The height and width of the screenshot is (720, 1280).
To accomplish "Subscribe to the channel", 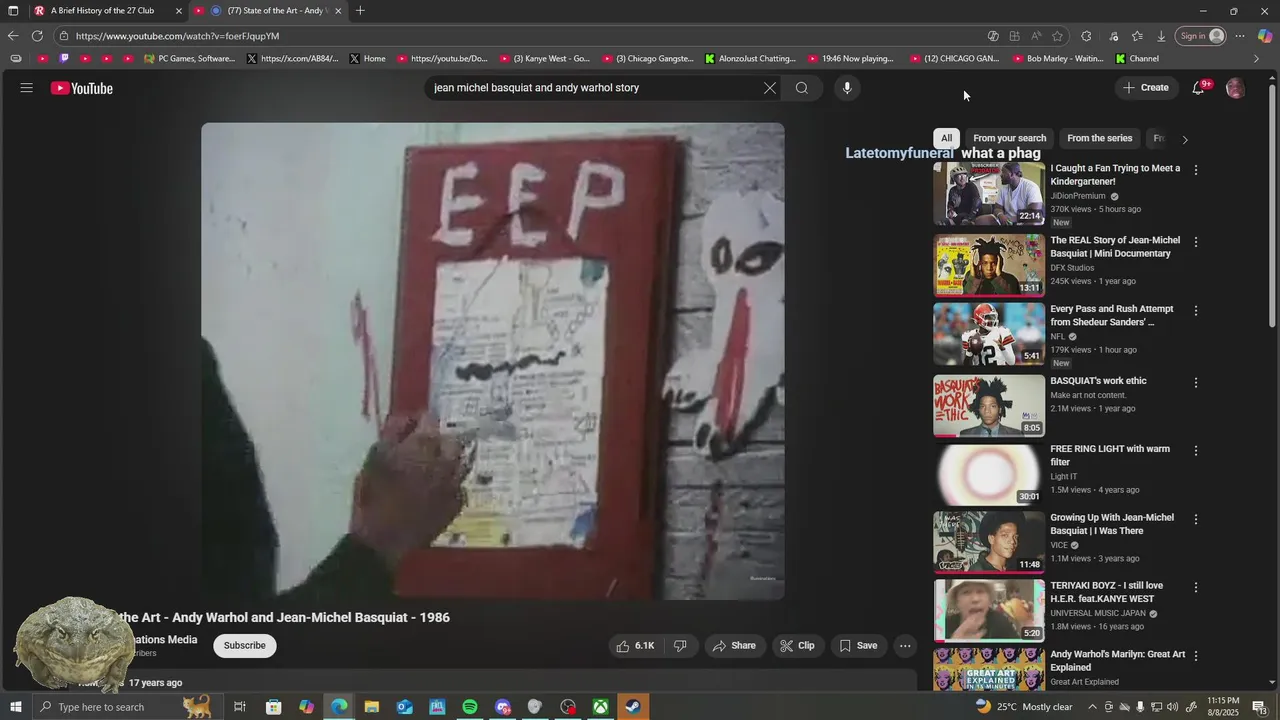I will (x=245, y=646).
